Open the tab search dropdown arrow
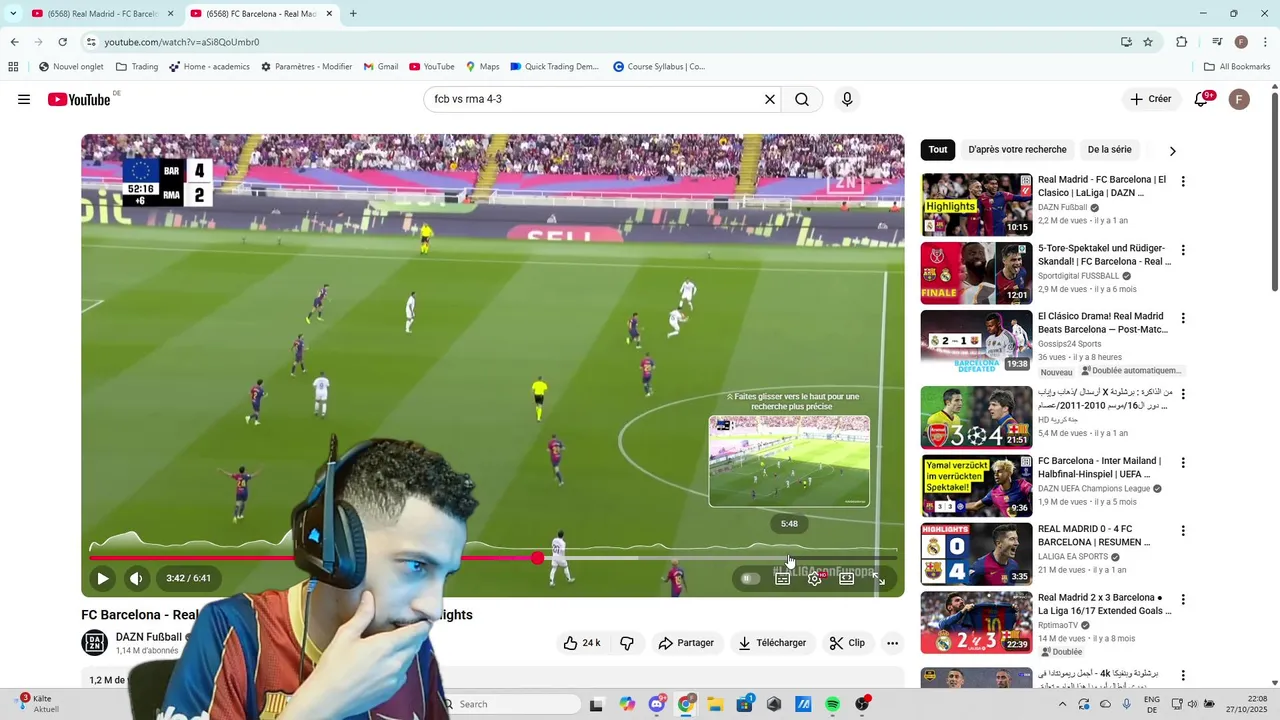The height and width of the screenshot is (720, 1280). pyautogui.click(x=13, y=14)
